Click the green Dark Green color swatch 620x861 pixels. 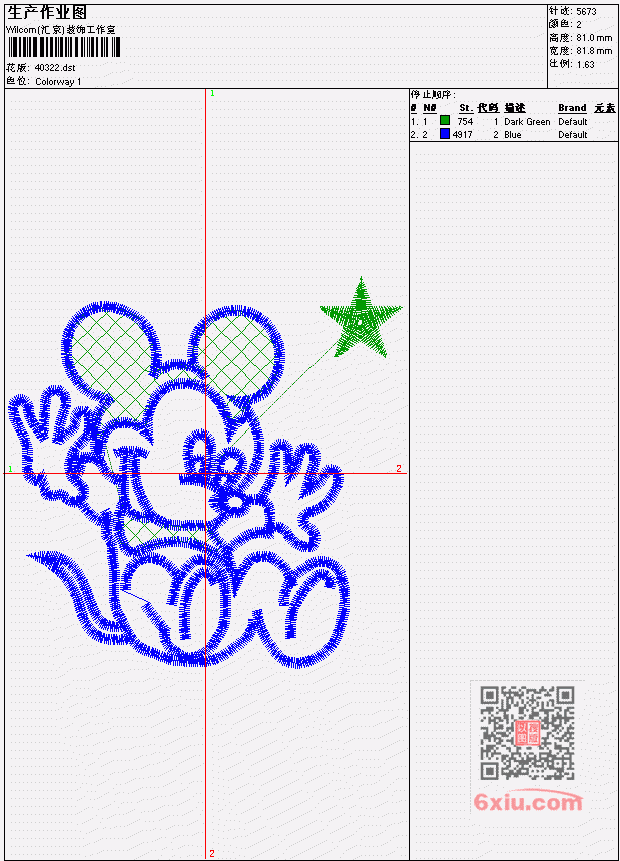click(x=445, y=120)
